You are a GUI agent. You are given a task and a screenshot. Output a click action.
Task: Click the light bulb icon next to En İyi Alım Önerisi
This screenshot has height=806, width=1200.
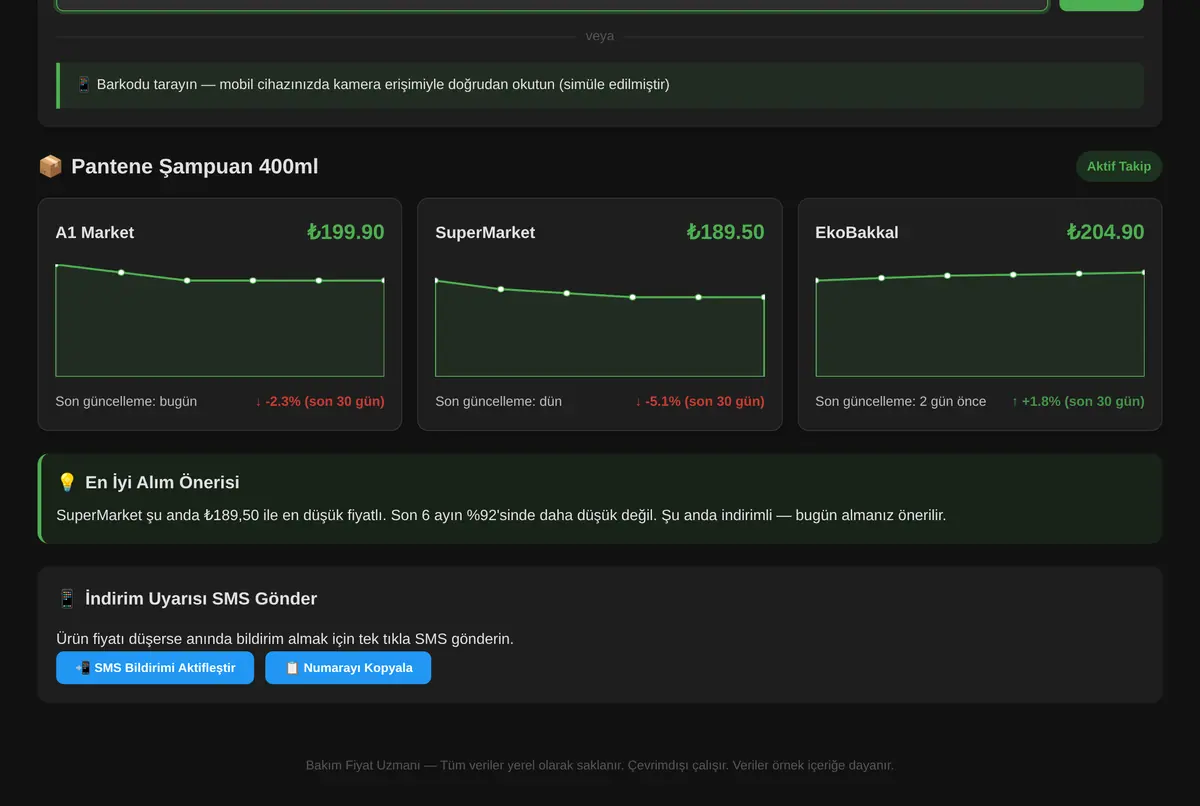tap(67, 482)
